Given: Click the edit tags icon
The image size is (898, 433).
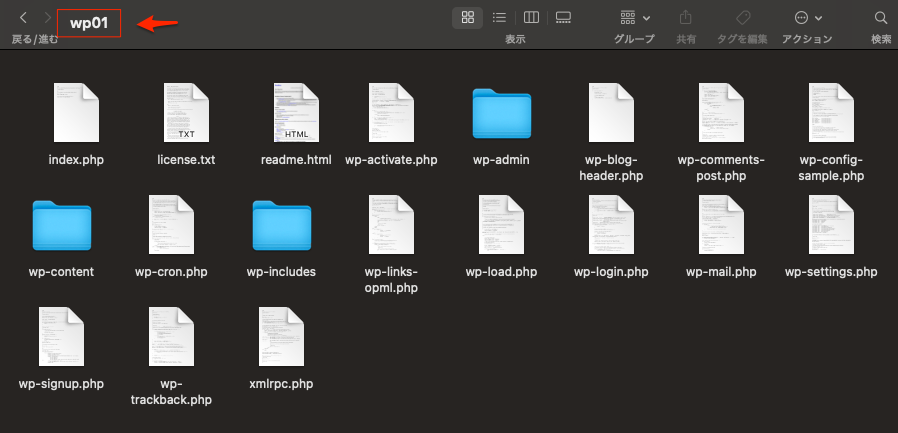Looking at the screenshot, I should (743, 18).
